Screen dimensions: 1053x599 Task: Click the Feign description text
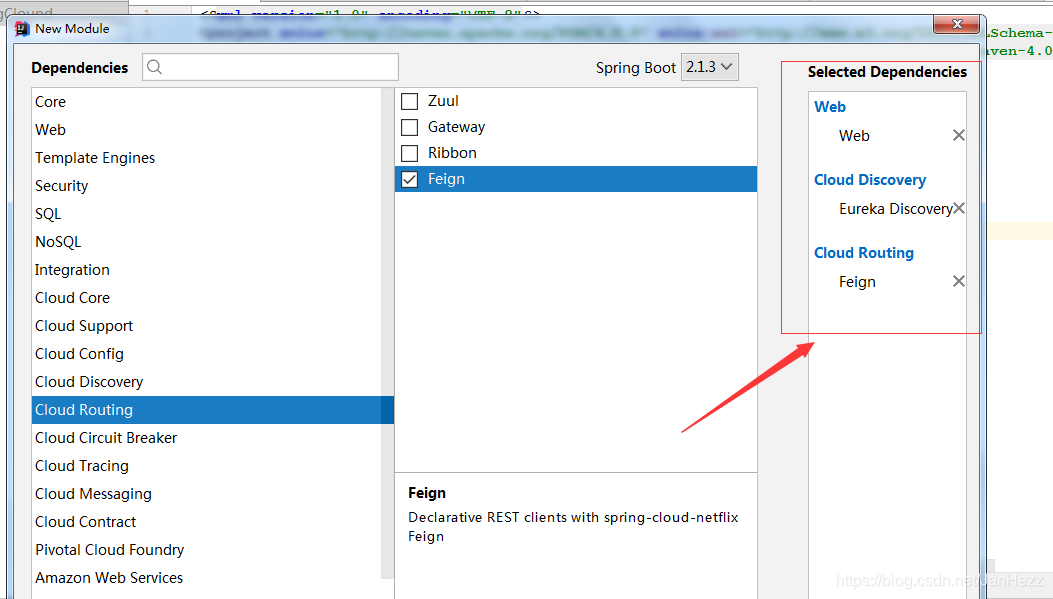click(x=573, y=527)
